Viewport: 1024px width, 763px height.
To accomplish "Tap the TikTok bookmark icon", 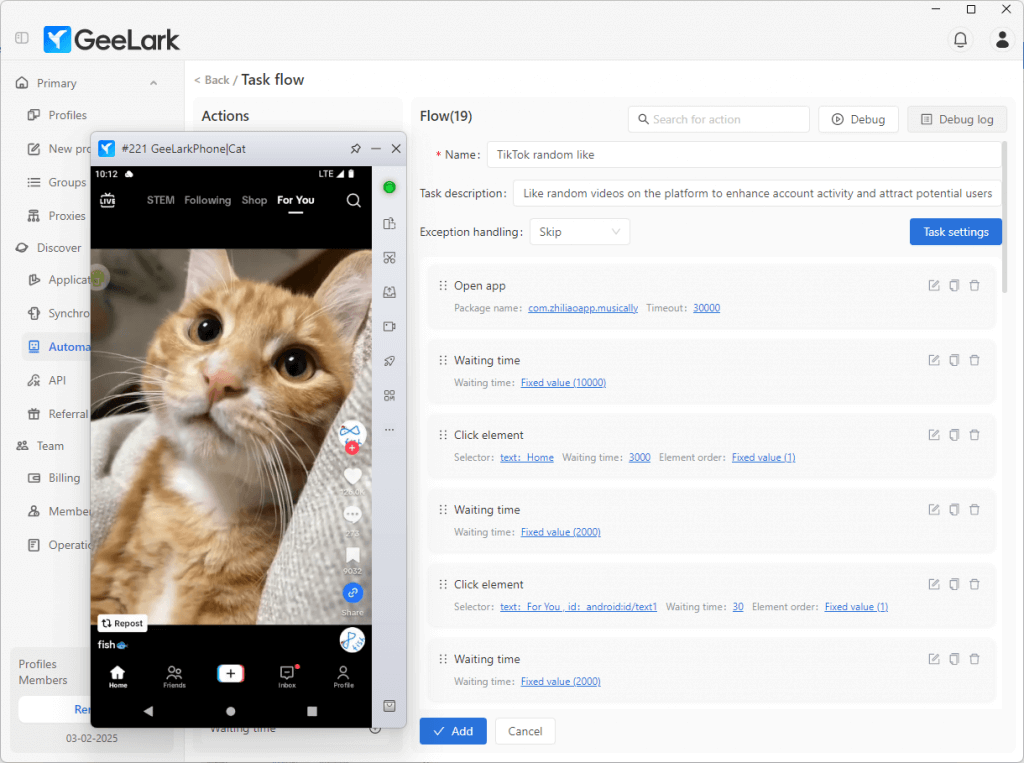I will point(352,555).
